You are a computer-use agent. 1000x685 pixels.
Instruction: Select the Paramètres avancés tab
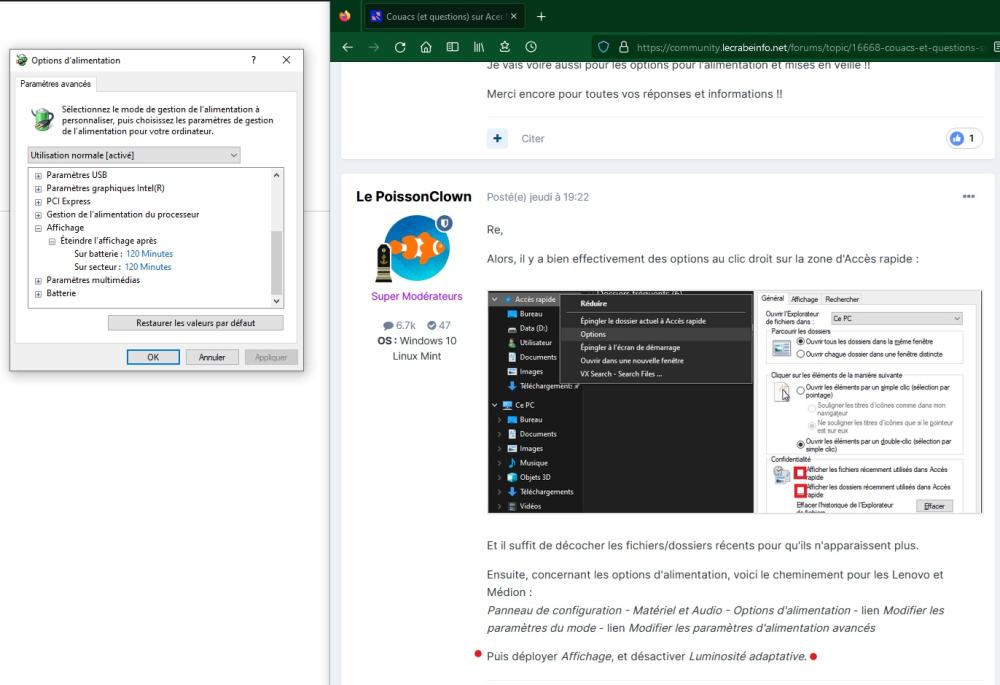click(x=56, y=85)
